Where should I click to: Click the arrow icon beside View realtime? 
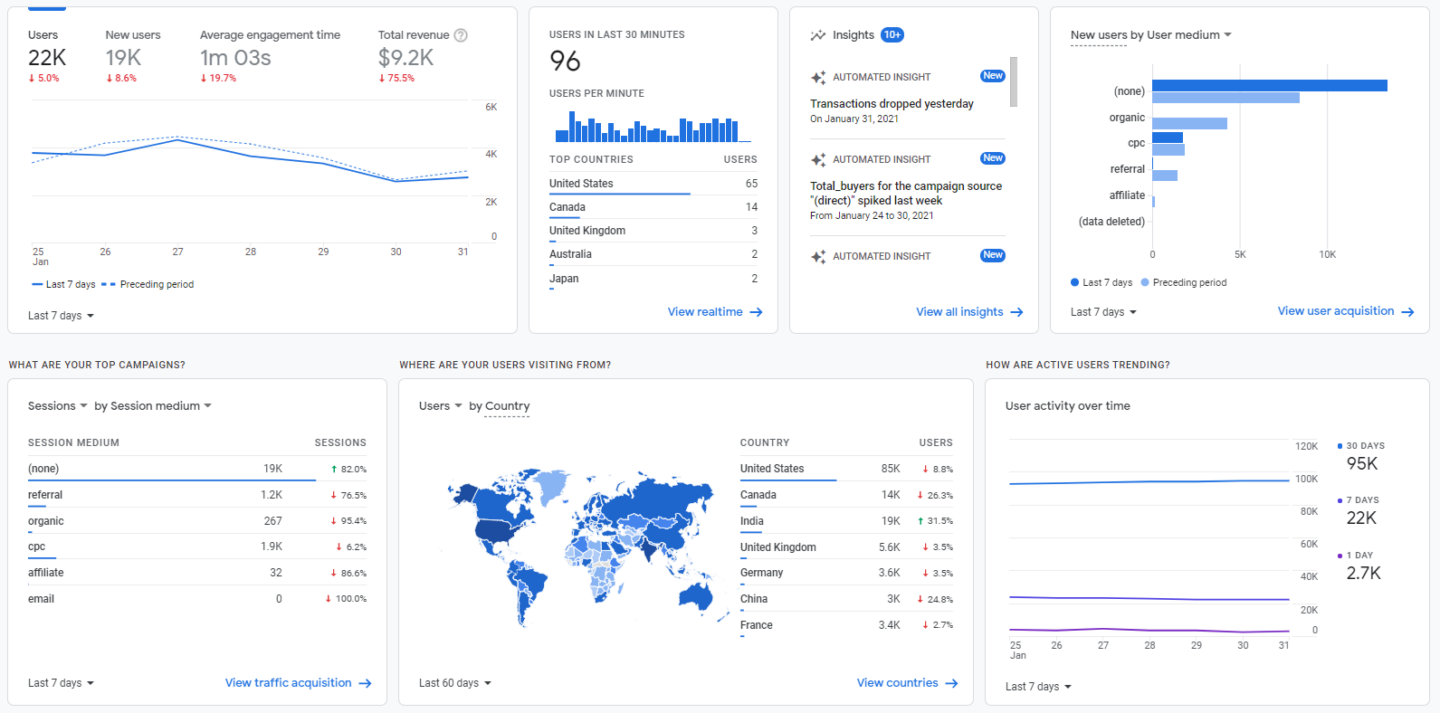pyautogui.click(x=756, y=312)
